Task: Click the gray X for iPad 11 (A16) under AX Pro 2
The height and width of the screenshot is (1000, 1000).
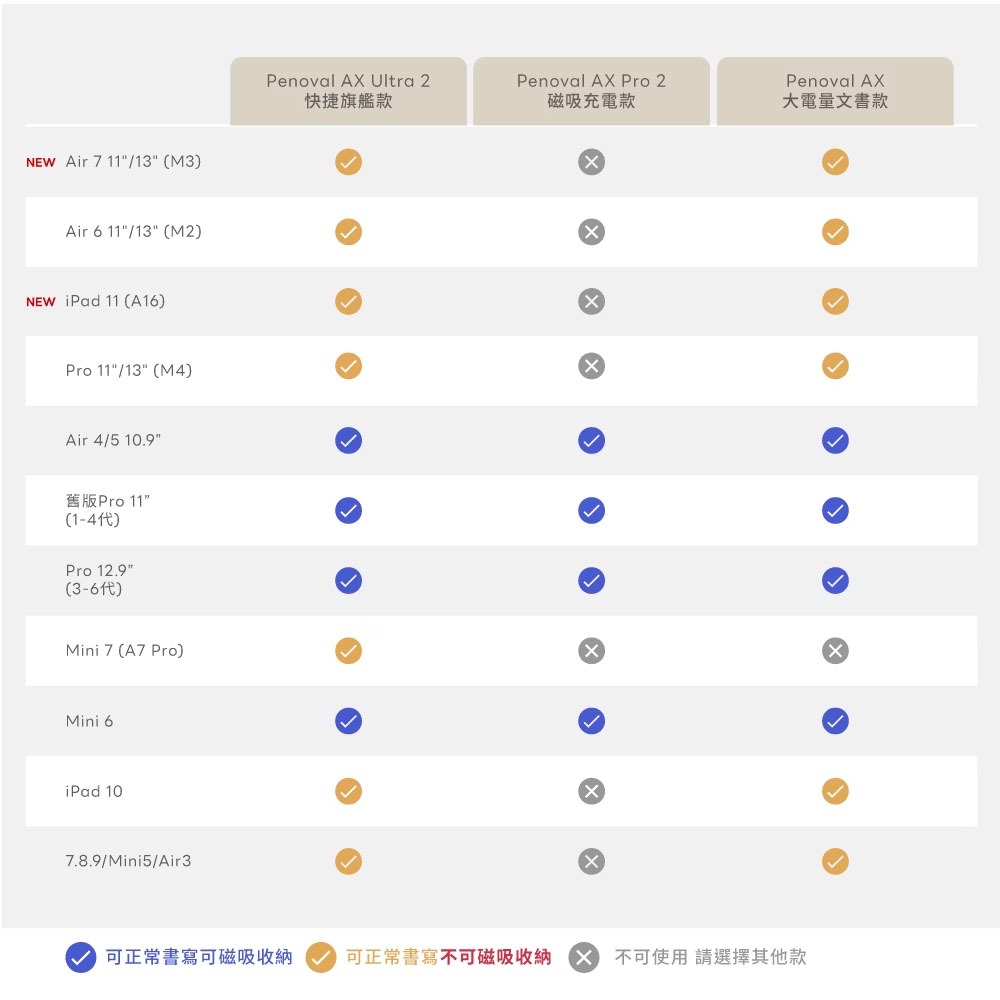Action: (591, 301)
